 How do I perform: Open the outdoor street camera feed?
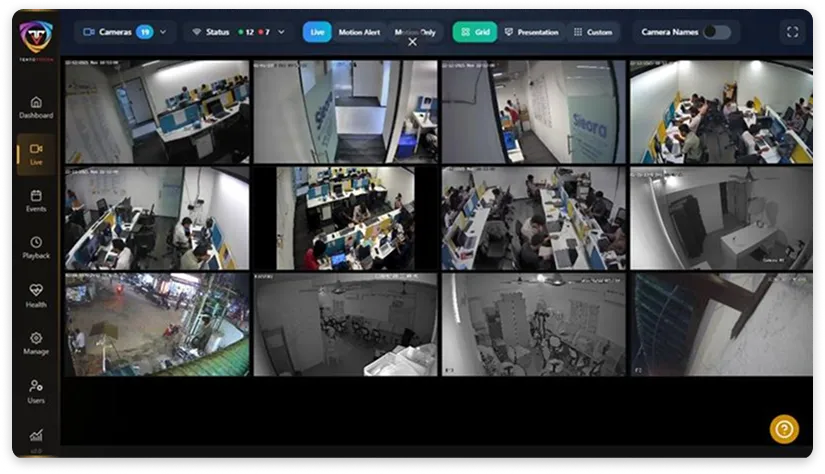point(157,325)
